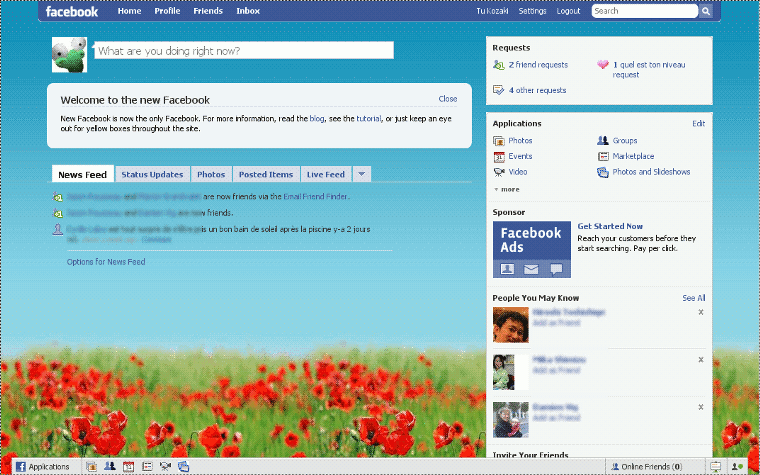Dismiss second People You May Know suggestion
Viewport: 760px width, 475px height.
701,360
